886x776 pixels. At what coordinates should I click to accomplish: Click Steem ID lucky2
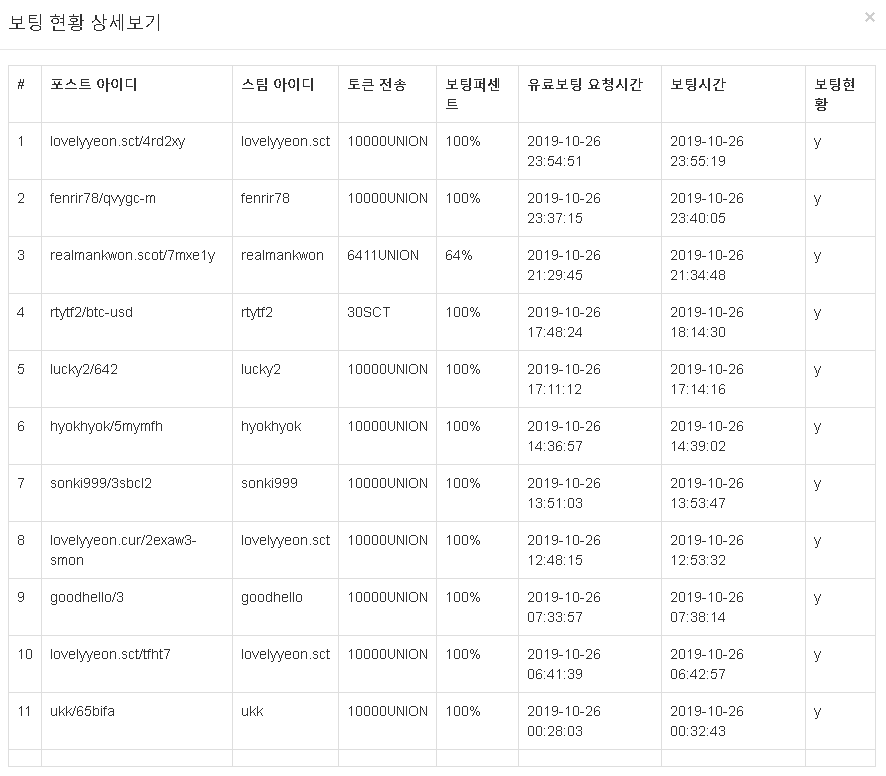(261, 370)
